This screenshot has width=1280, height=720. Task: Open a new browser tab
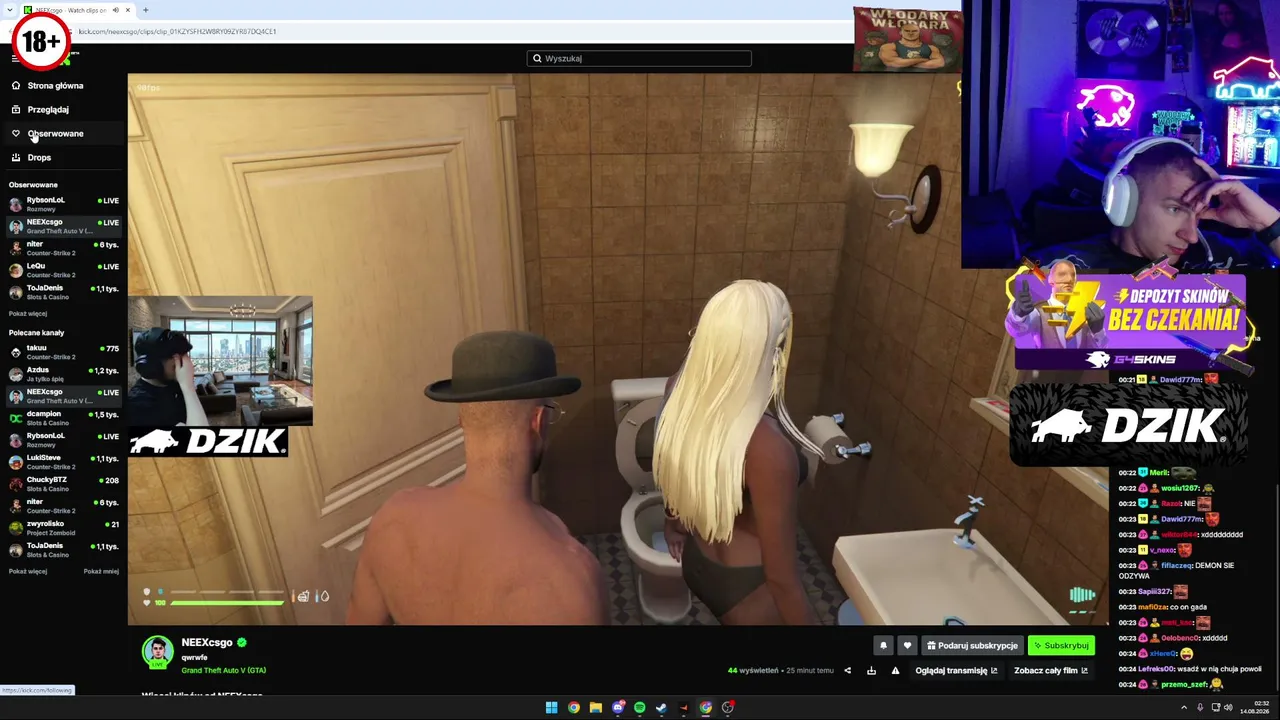tap(145, 10)
